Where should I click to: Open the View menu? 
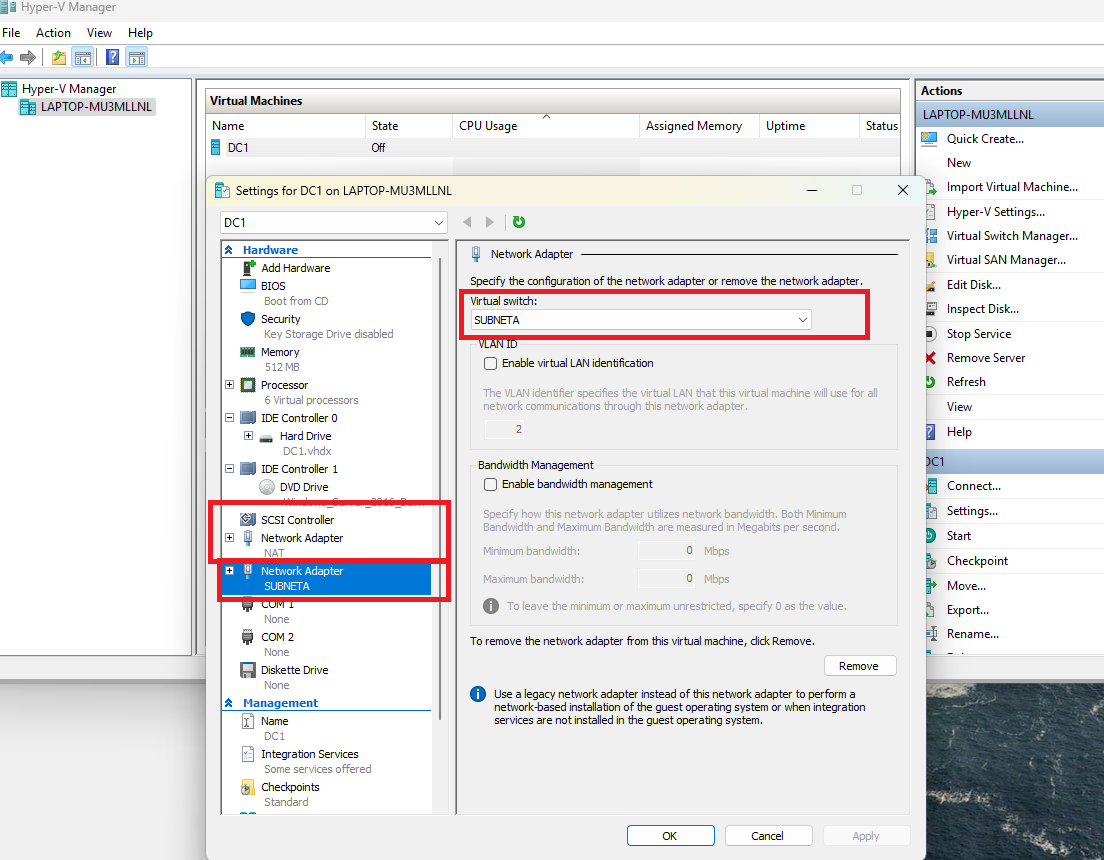[99, 32]
